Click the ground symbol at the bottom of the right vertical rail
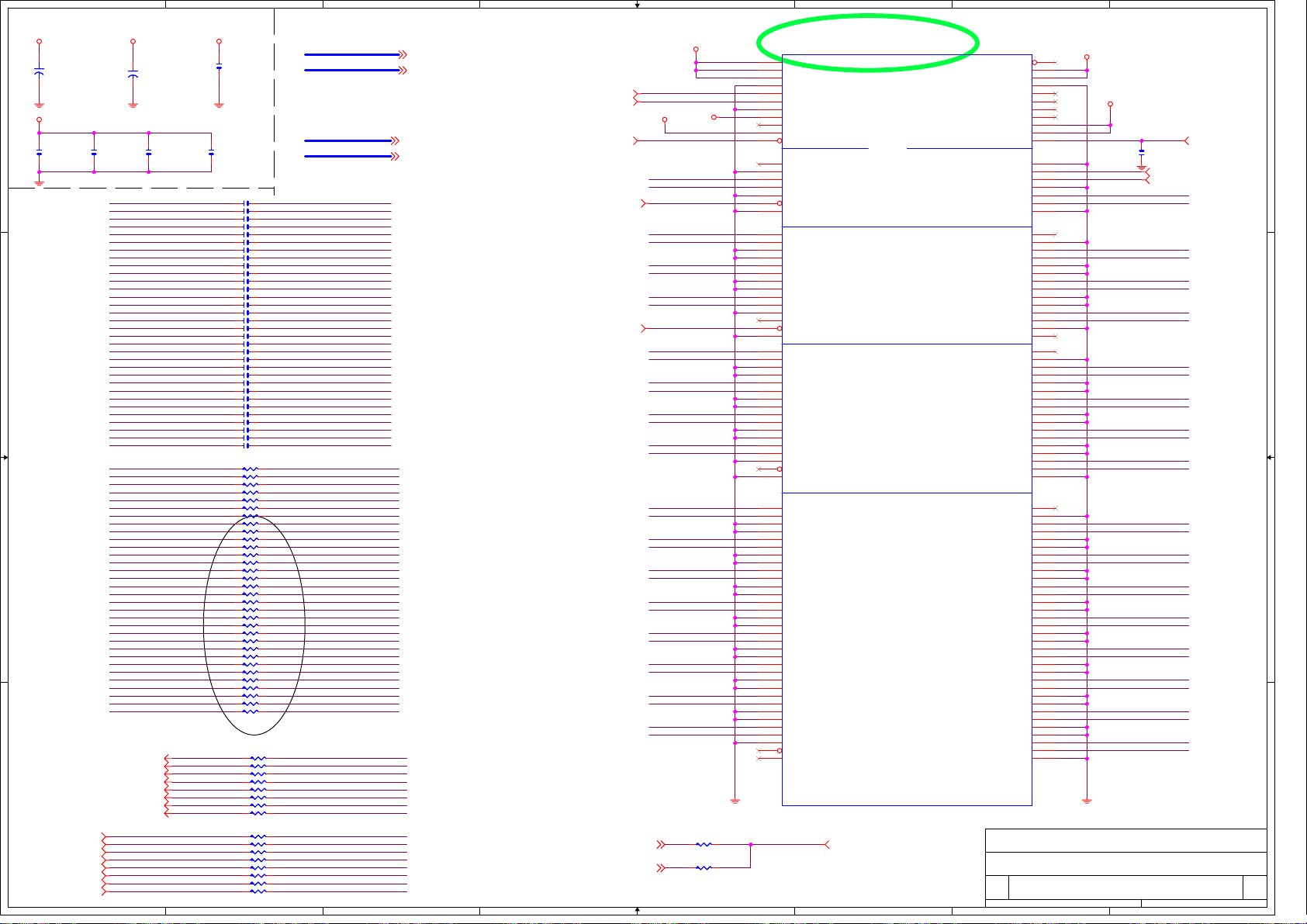Screen dimensions: 1307x924 point(1087,801)
